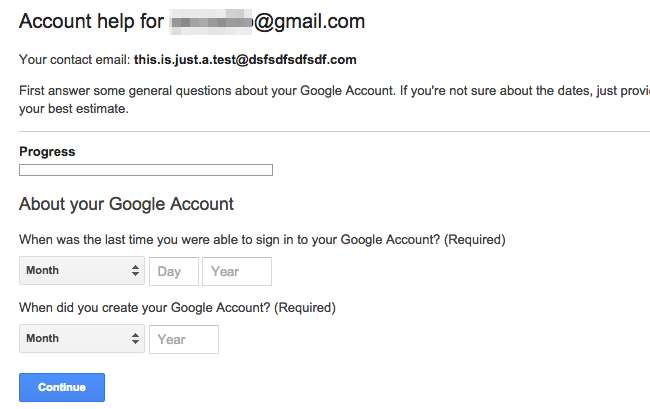Click the 'When did you create' question text

[144, 308]
